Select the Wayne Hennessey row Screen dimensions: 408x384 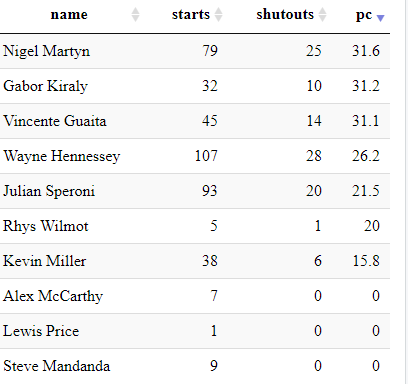tap(195, 156)
